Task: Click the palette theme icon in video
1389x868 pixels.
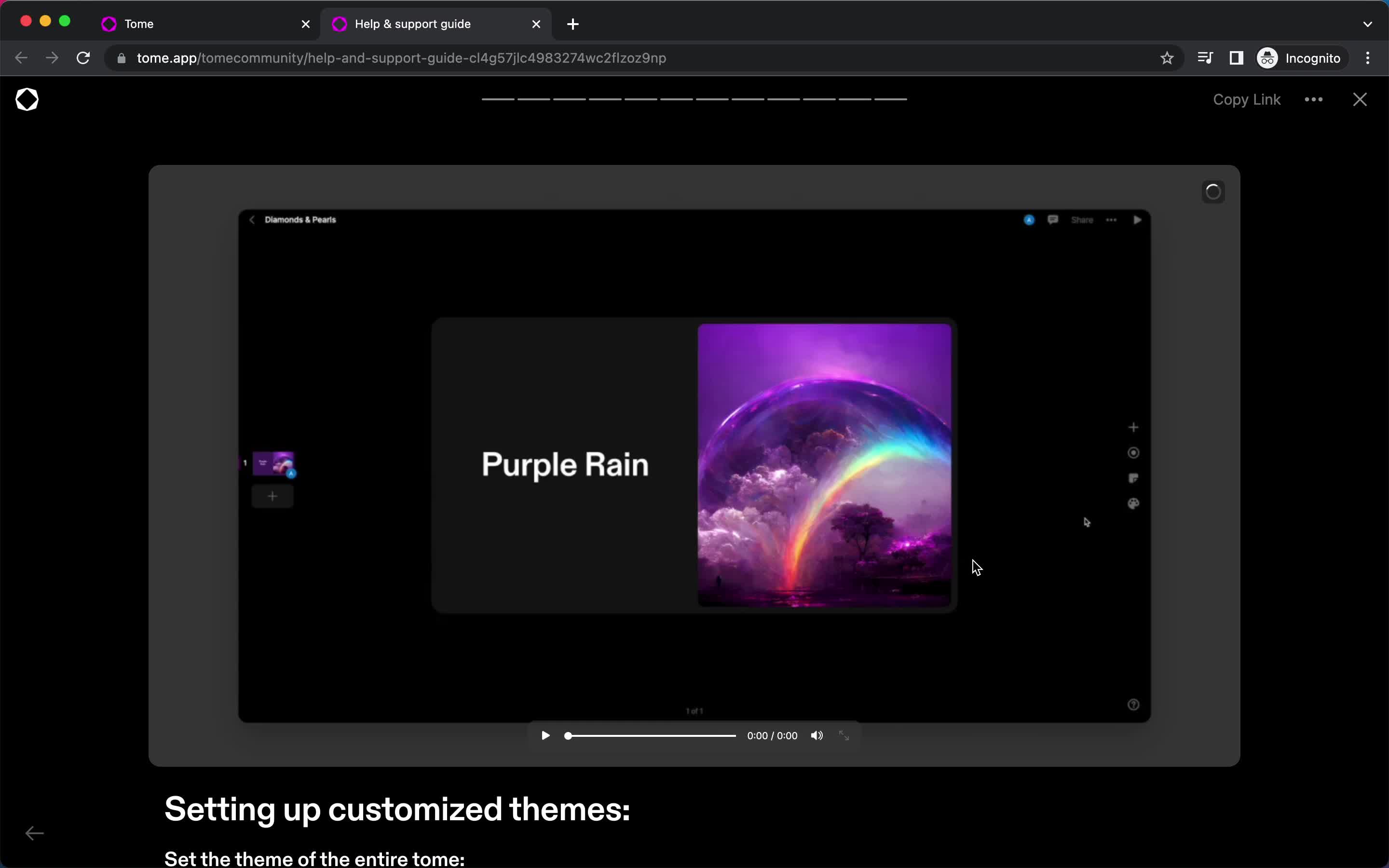Action: point(1133,503)
